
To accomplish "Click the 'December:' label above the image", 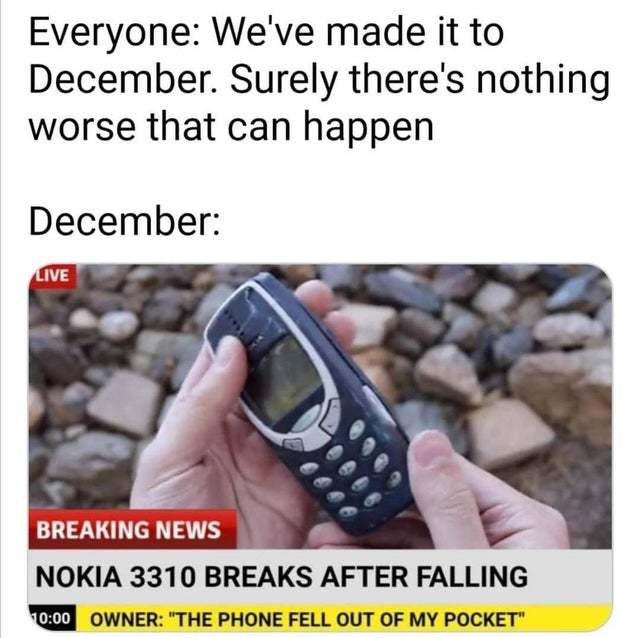I will click(124, 221).
